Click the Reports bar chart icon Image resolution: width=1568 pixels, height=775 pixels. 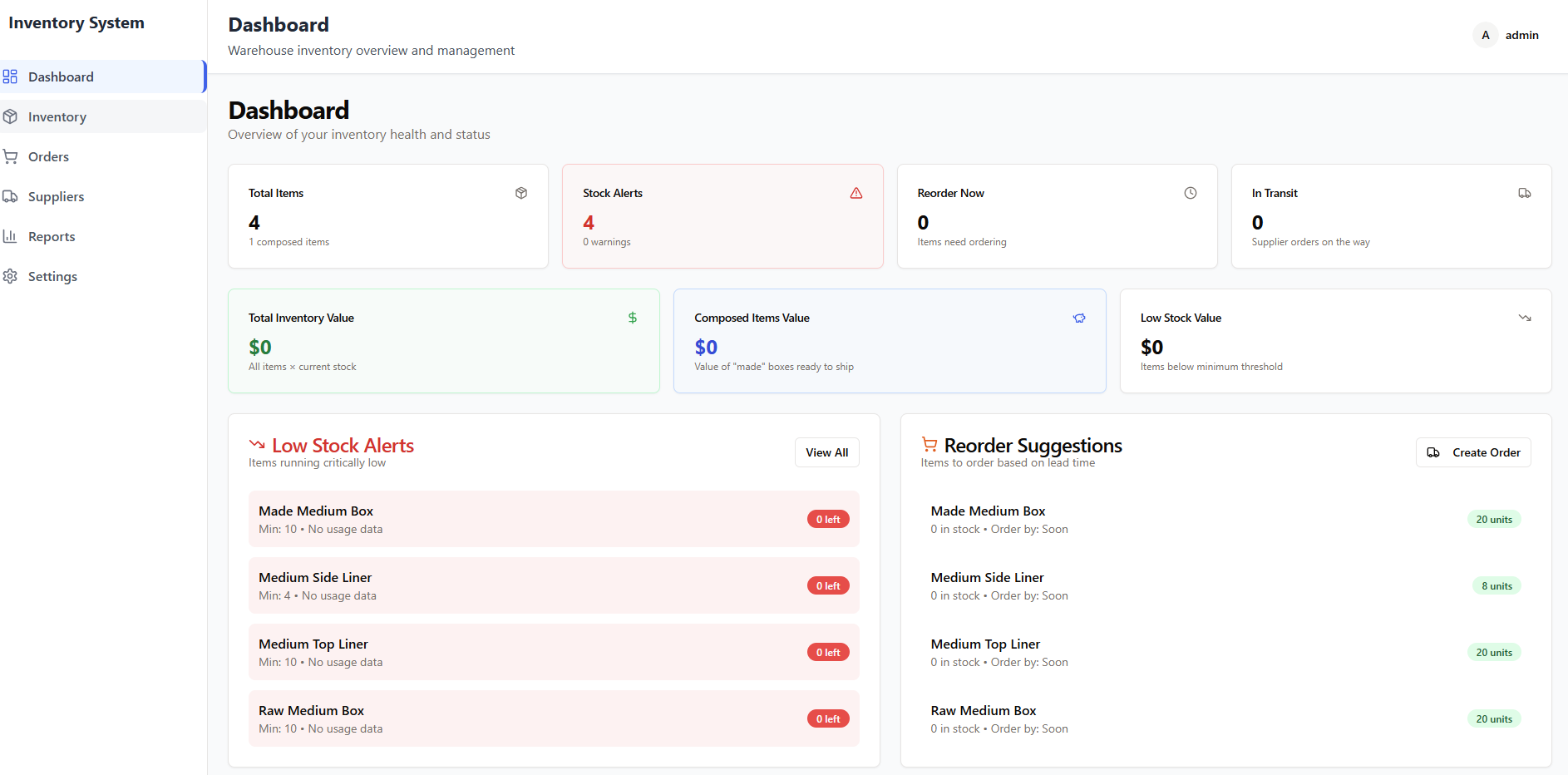(10, 236)
